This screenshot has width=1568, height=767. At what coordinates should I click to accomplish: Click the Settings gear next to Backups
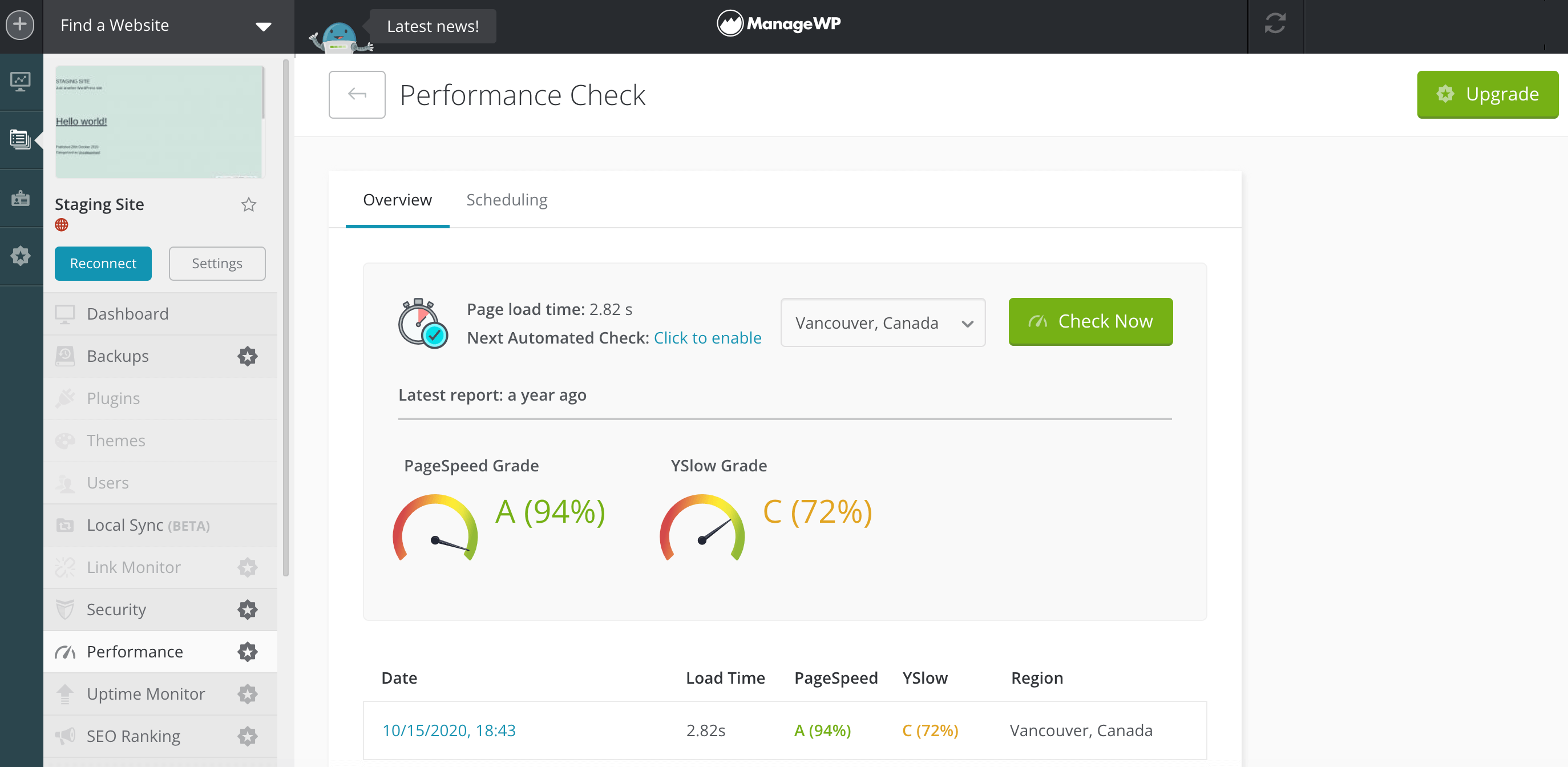pyautogui.click(x=247, y=356)
